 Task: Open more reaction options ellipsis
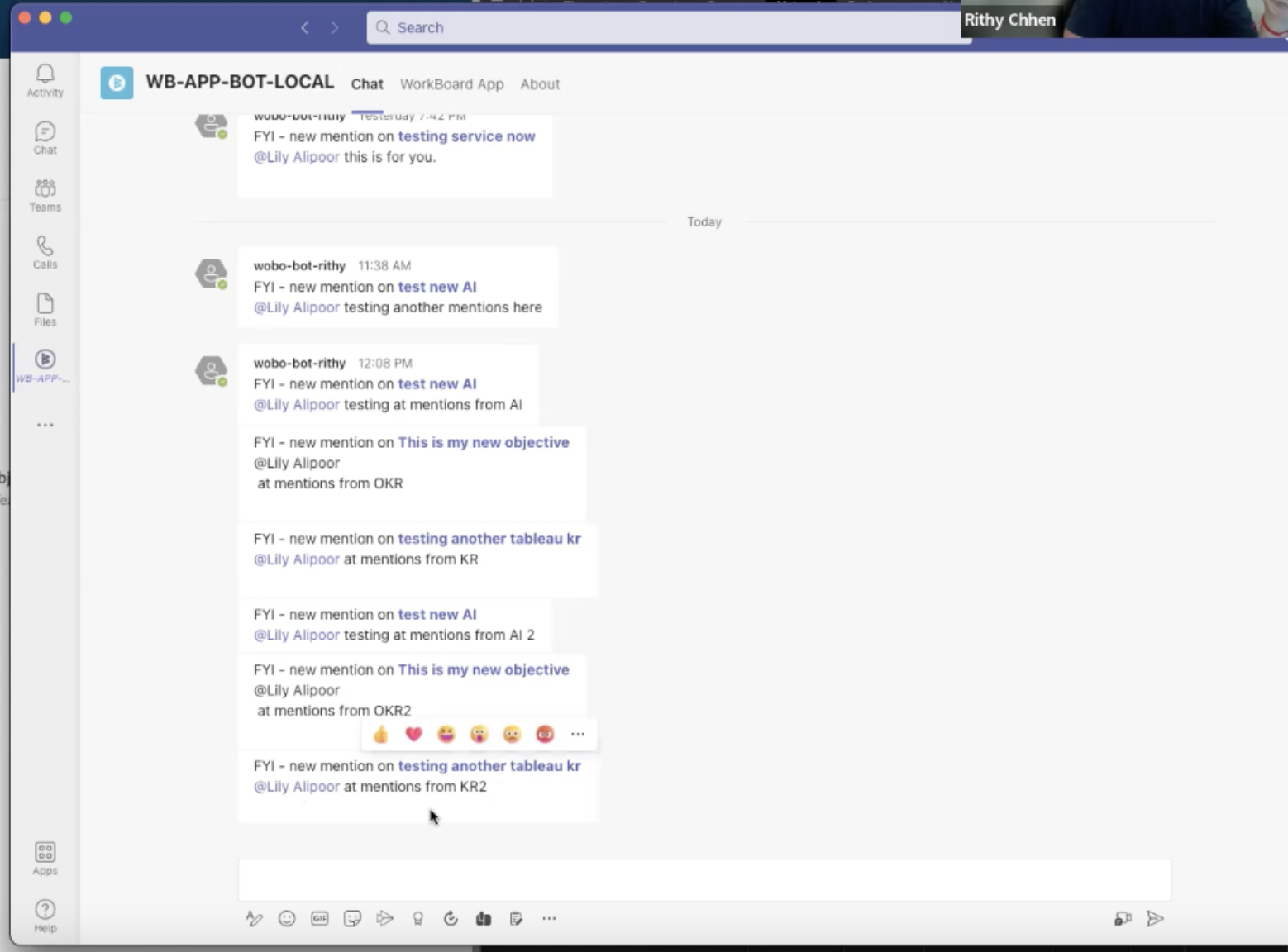click(578, 734)
